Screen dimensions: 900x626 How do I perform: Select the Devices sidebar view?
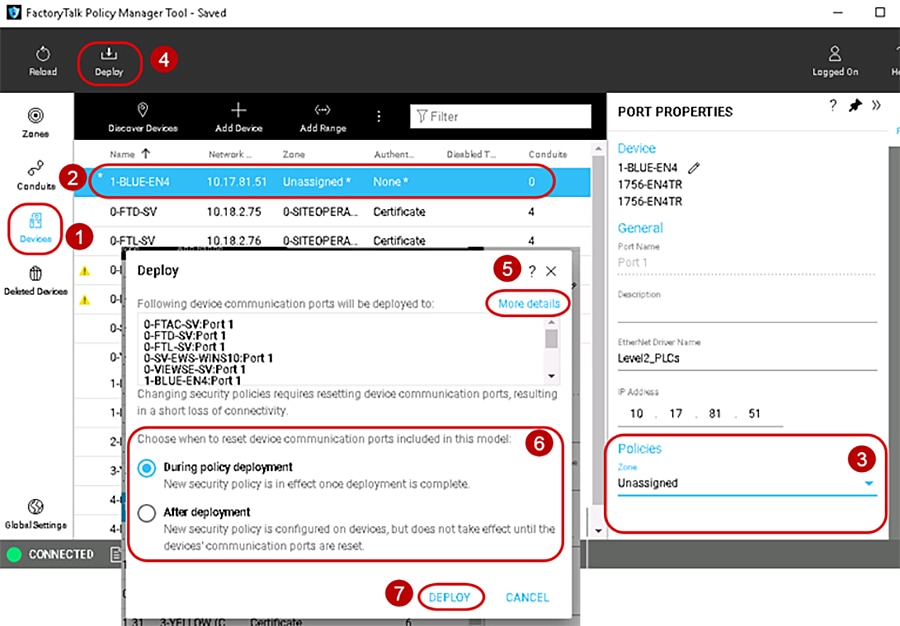[x=36, y=228]
